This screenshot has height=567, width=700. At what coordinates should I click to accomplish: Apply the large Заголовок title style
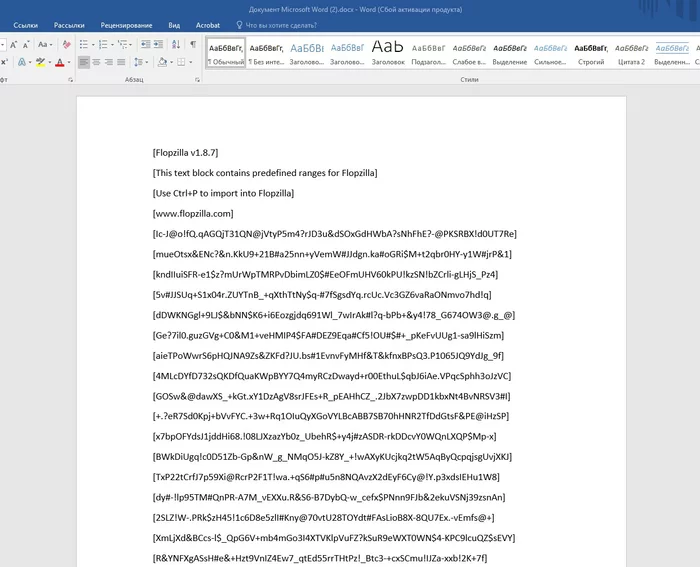388,53
